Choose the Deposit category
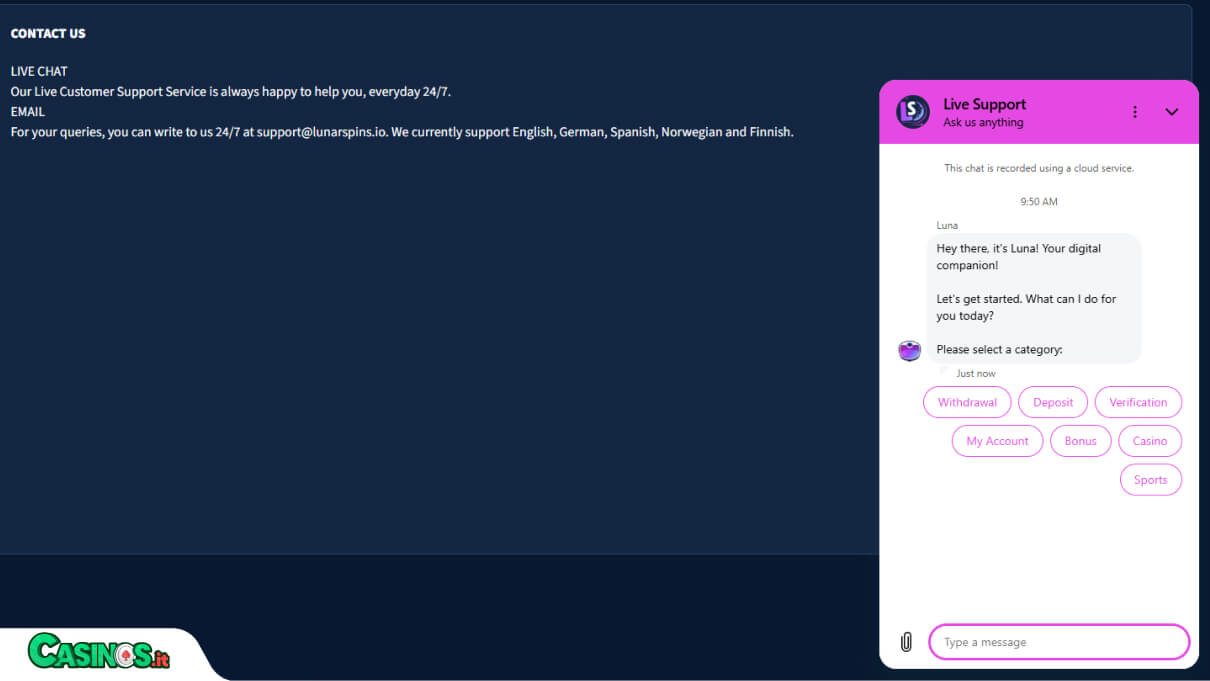This screenshot has width=1210, height=681. (x=1053, y=402)
